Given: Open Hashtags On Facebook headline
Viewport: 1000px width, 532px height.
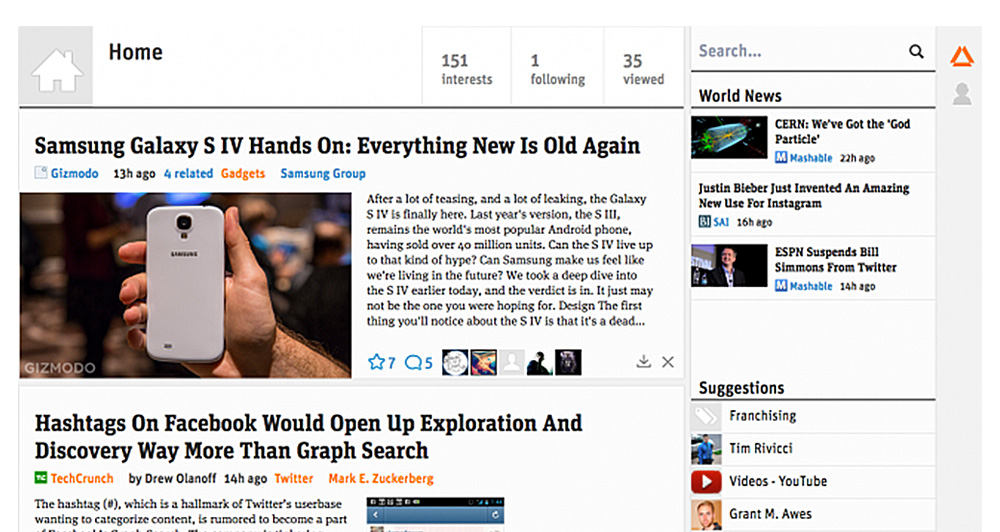Looking at the screenshot, I should click(x=308, y=437).
